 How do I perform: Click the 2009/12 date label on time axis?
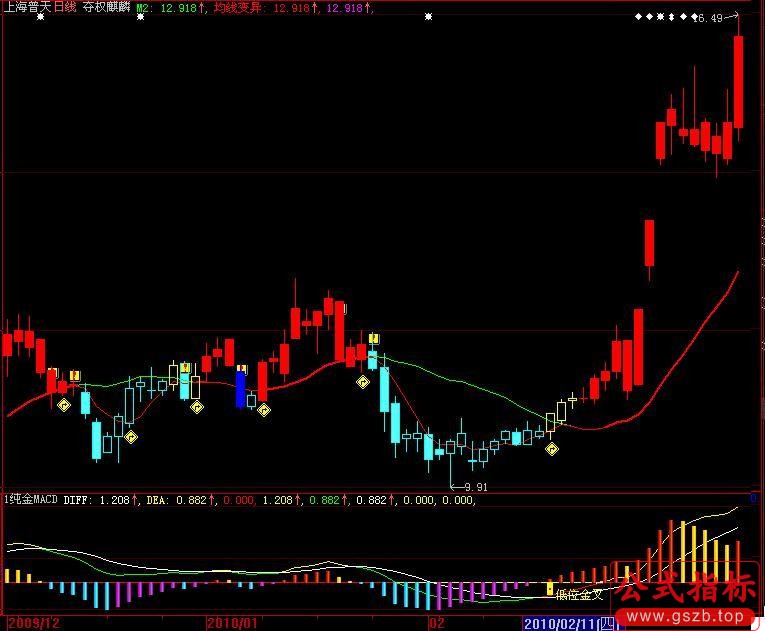pyautogui.click(x=29, y=622)
